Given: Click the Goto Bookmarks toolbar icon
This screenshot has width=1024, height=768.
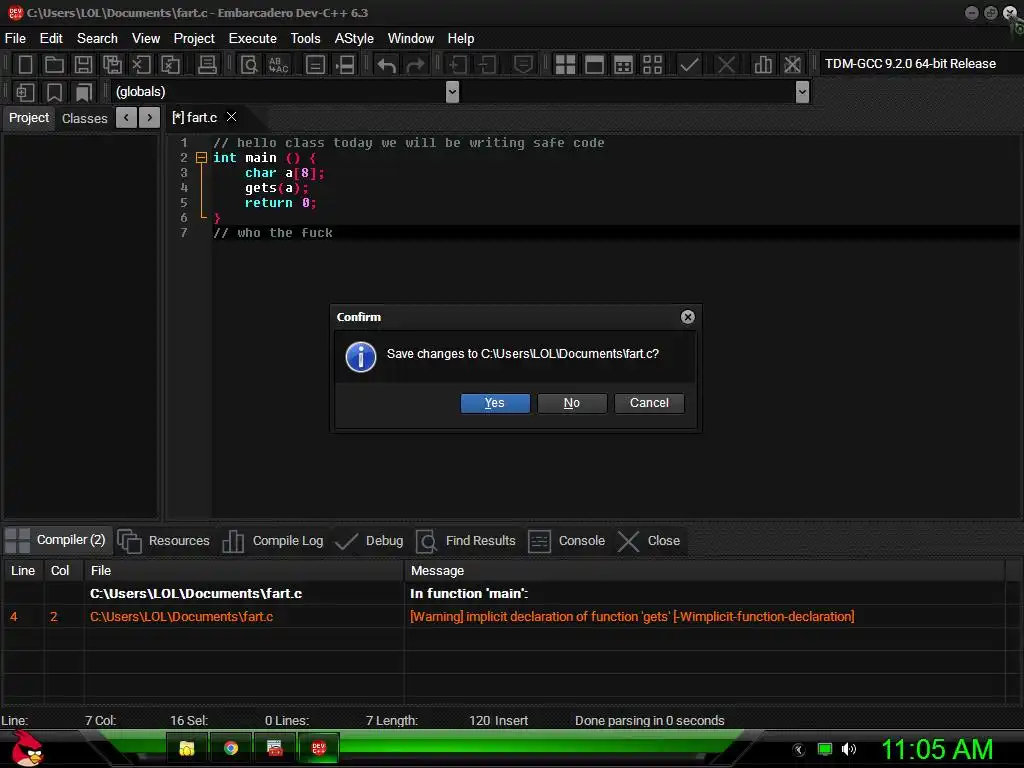Looking at the screenshot, I should click(84, 92).
